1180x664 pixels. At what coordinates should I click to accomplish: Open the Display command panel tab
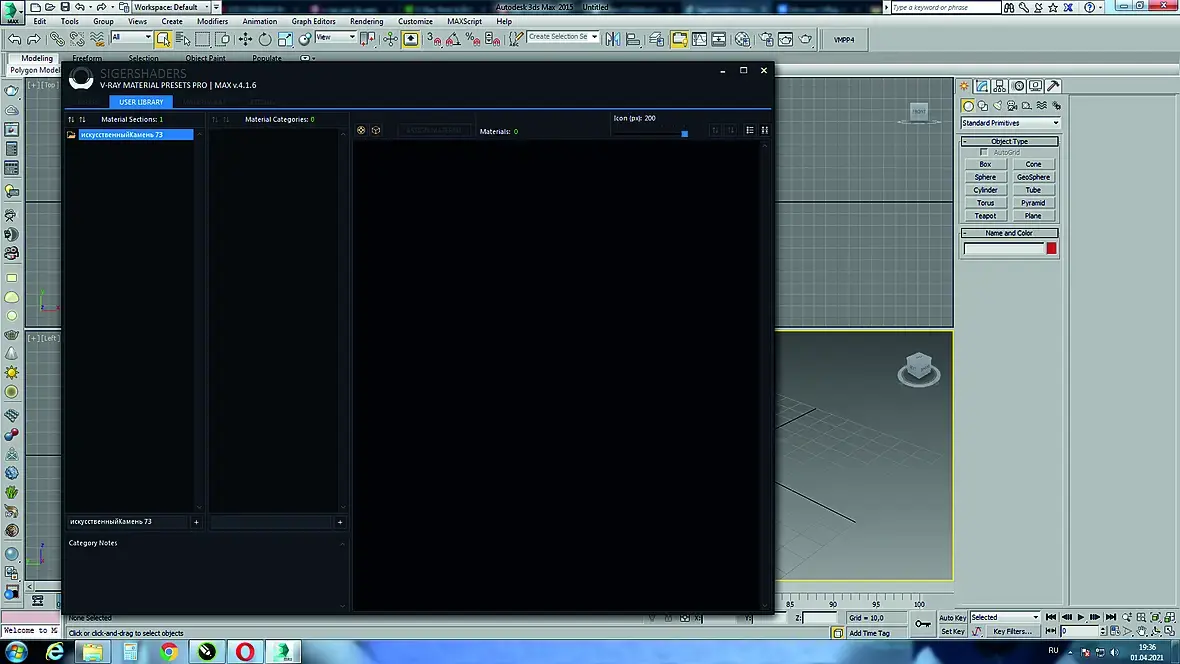pyautogui.click(x=1036, y=86)
